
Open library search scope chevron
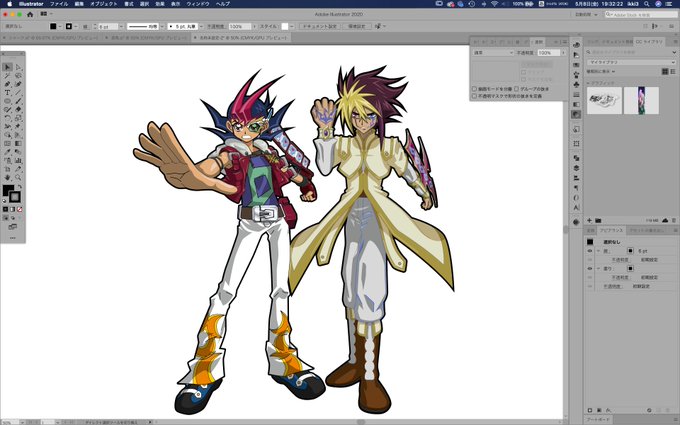(x=674, y=52)
